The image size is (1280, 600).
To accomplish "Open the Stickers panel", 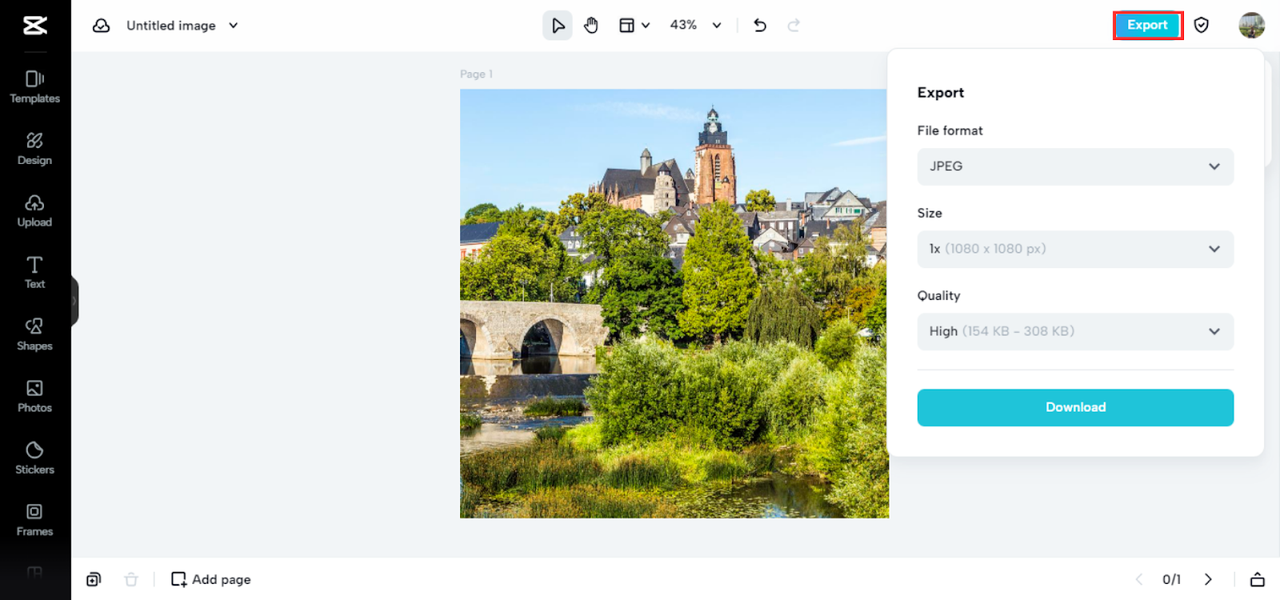I will tap(34, 458).
